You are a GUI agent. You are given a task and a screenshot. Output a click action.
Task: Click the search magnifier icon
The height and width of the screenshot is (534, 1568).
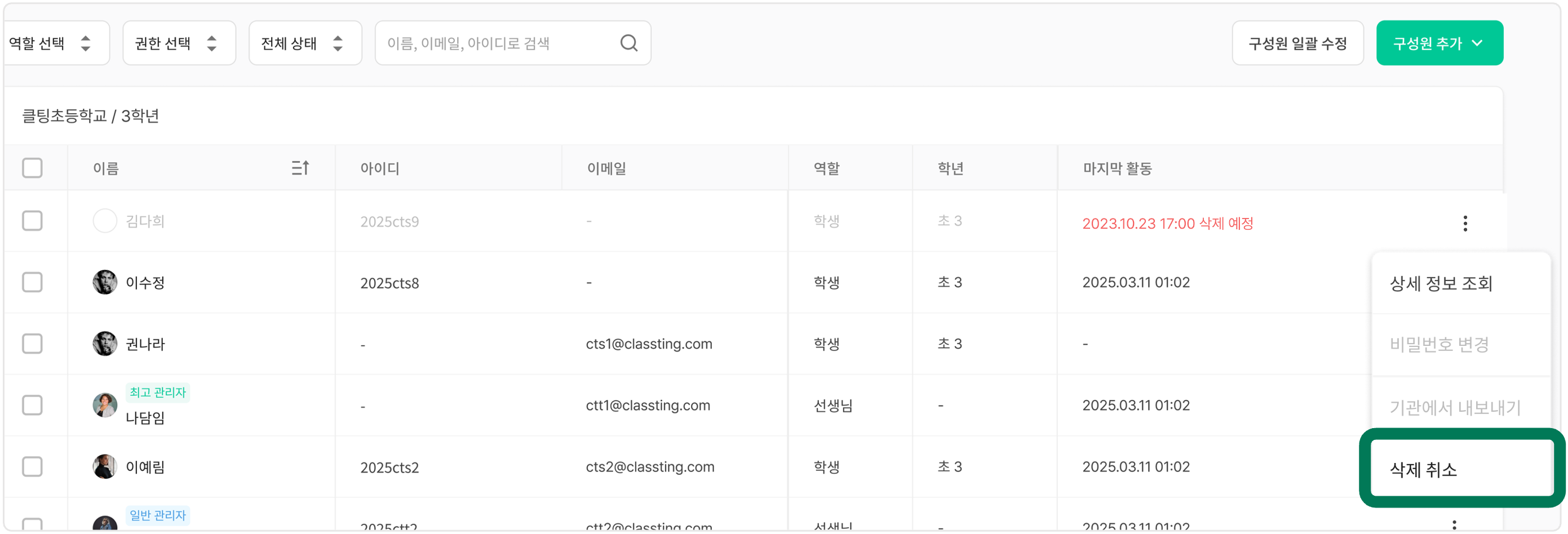pos(628,43)
